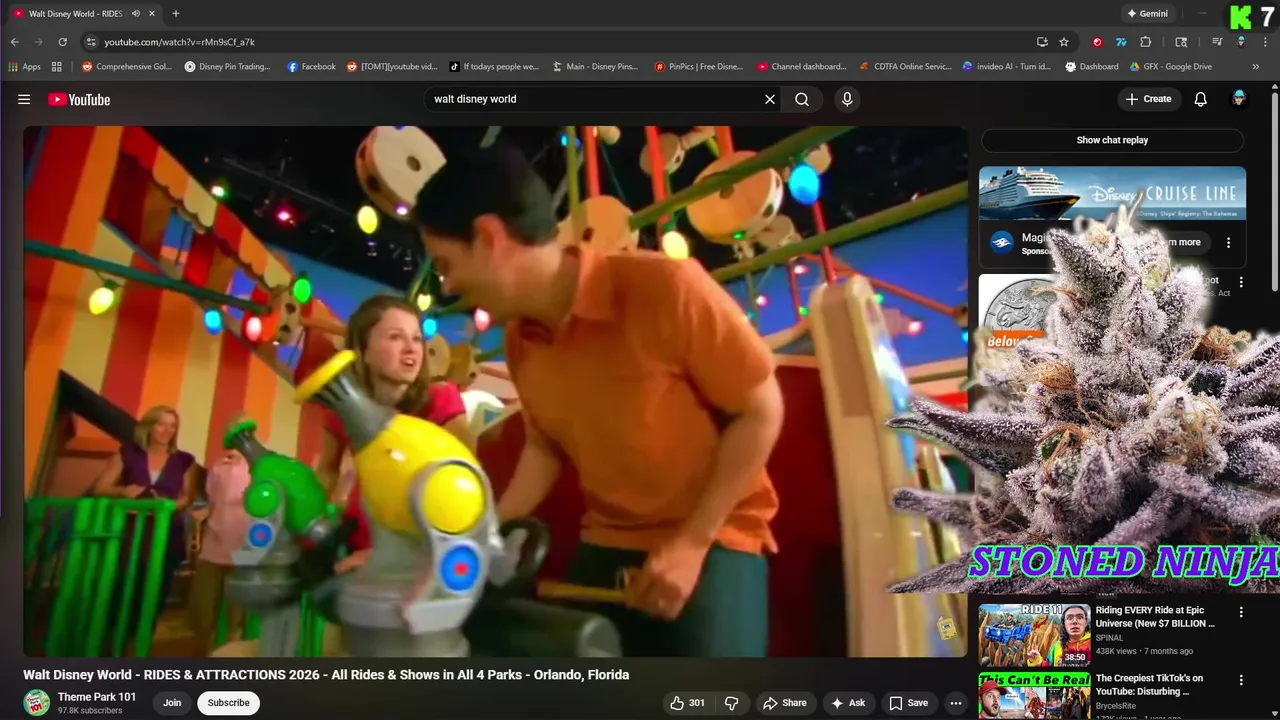Open the PinPics bookmark
This screenshot has width=1280, height=720.
pyautogui.click(x=699, y=67)
